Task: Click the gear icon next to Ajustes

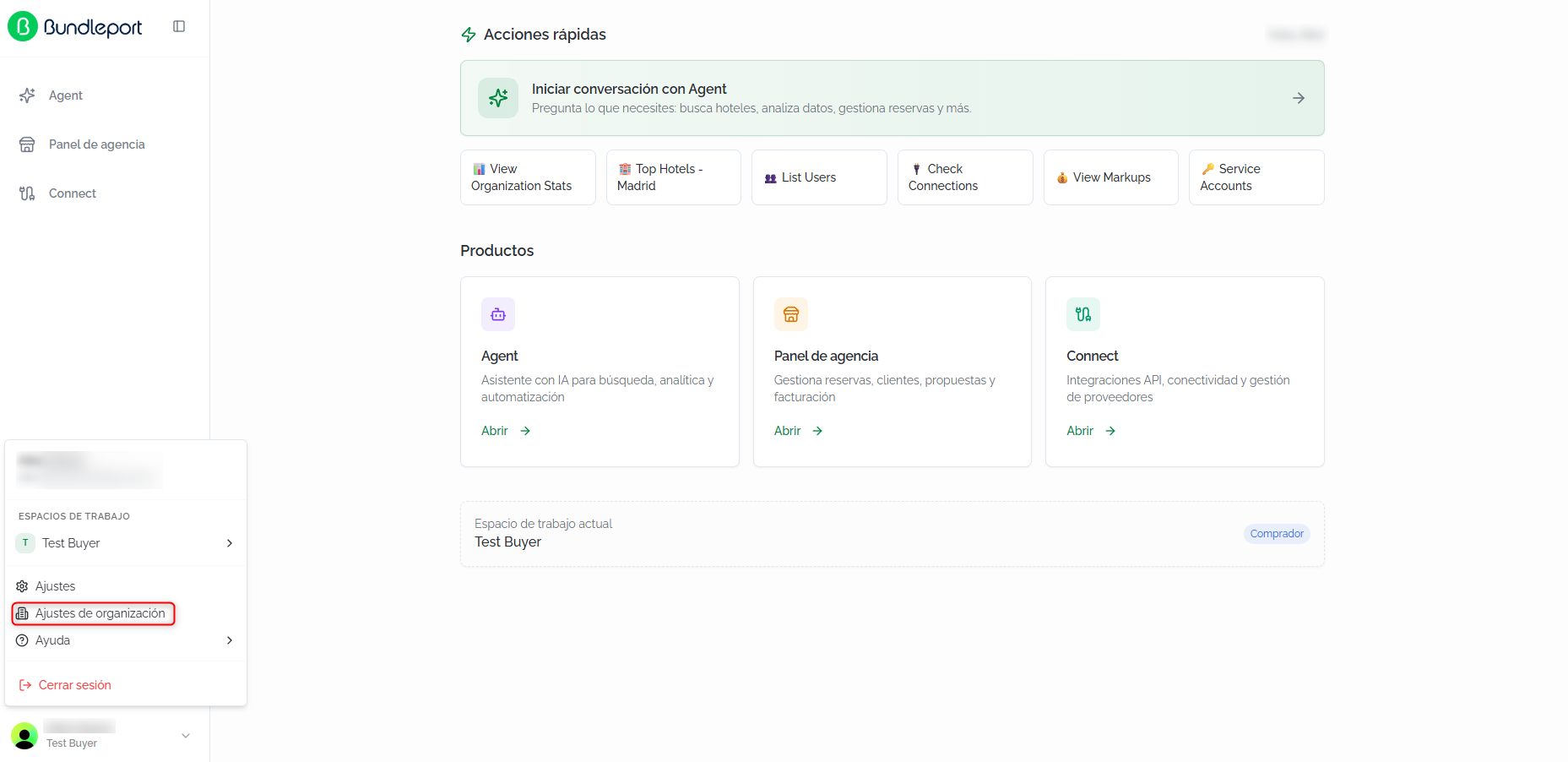Action: point(22,586)
